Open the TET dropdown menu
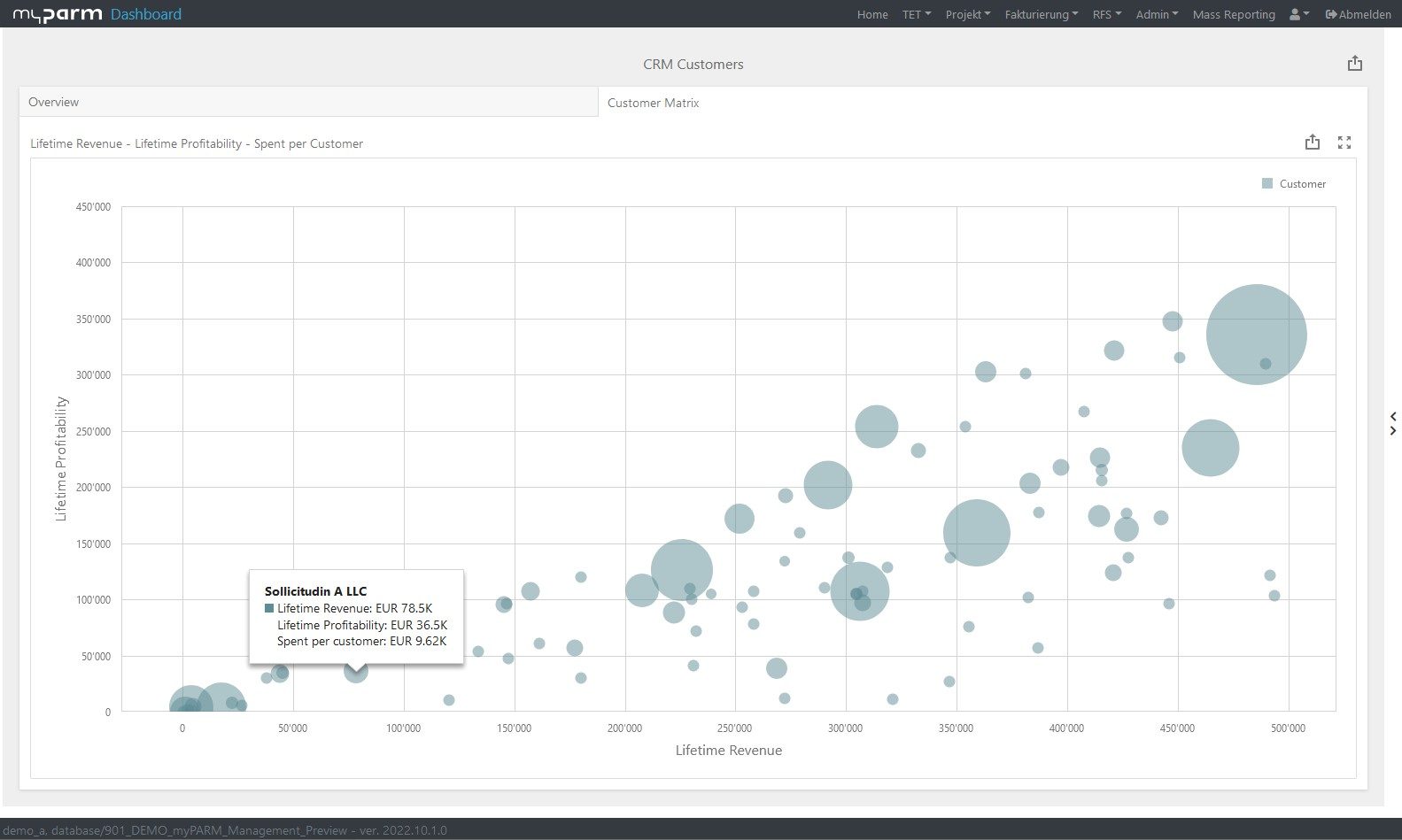 (916, 14)
